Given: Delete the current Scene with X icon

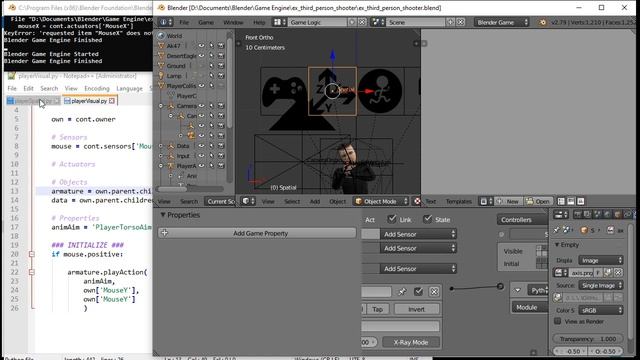Looking at the screenshot, I should pos(460,22).
